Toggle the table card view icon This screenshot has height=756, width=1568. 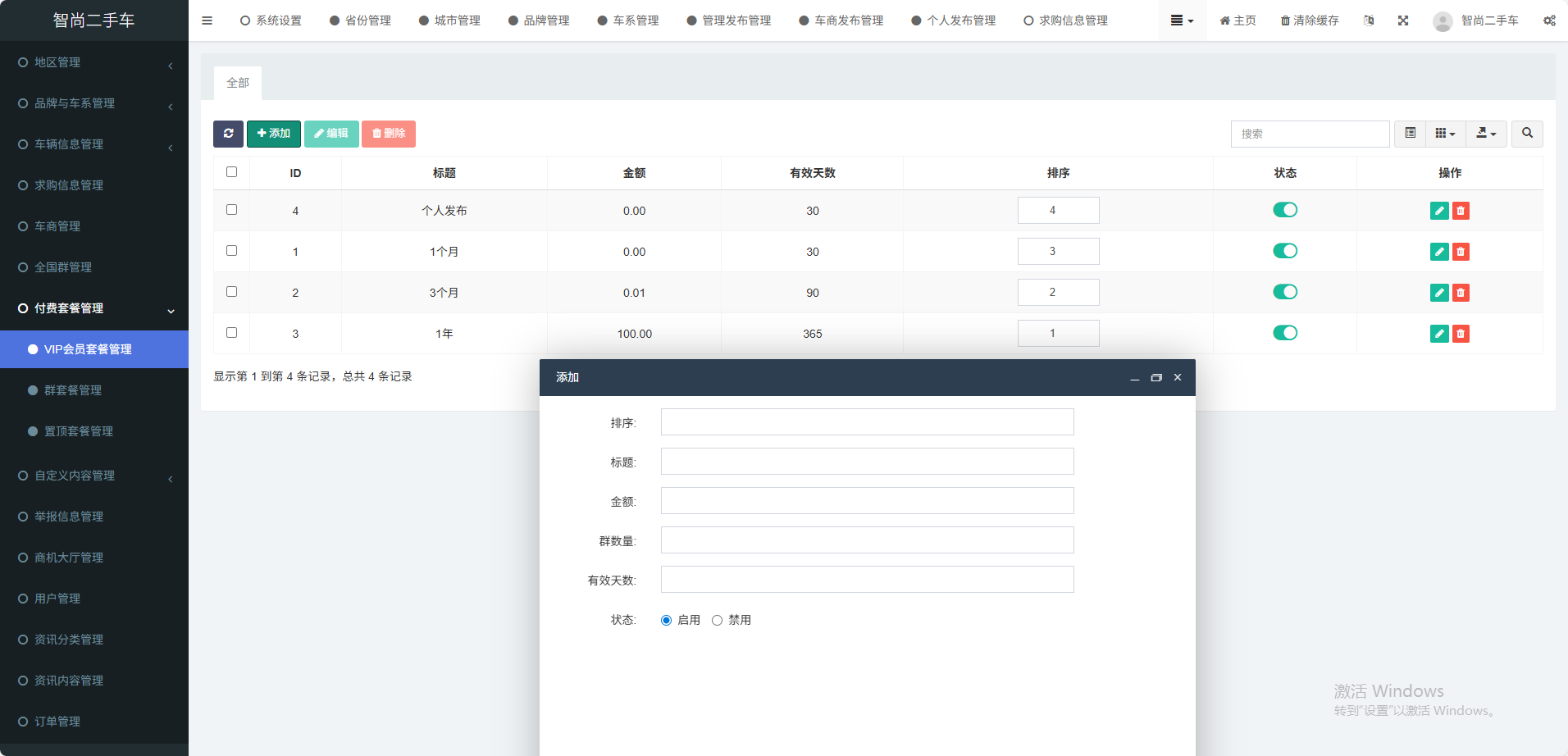[1410, 134]
